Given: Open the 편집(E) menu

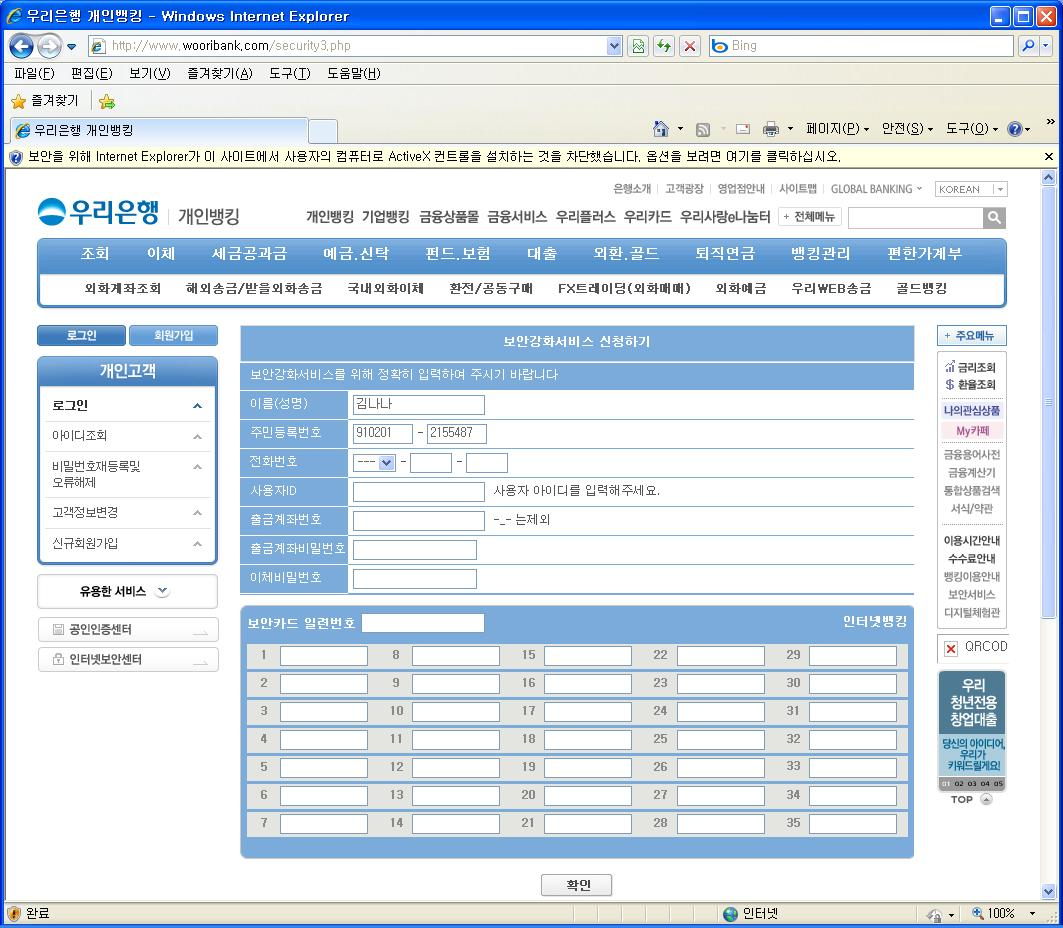Looking at the screenshot, I should (x=92, y=73).
